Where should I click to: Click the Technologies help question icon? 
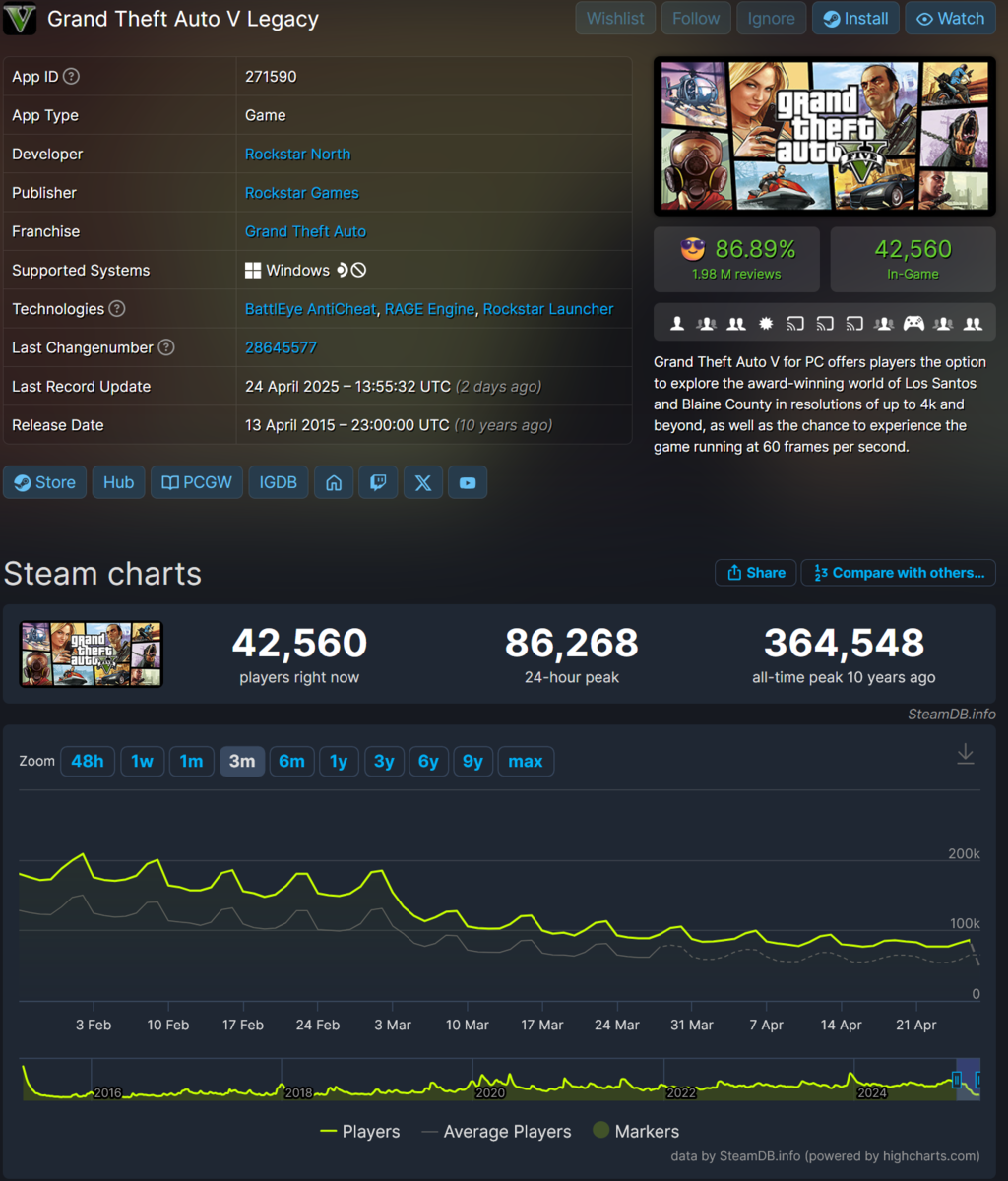pyautogui.click(x=117, y=309)
